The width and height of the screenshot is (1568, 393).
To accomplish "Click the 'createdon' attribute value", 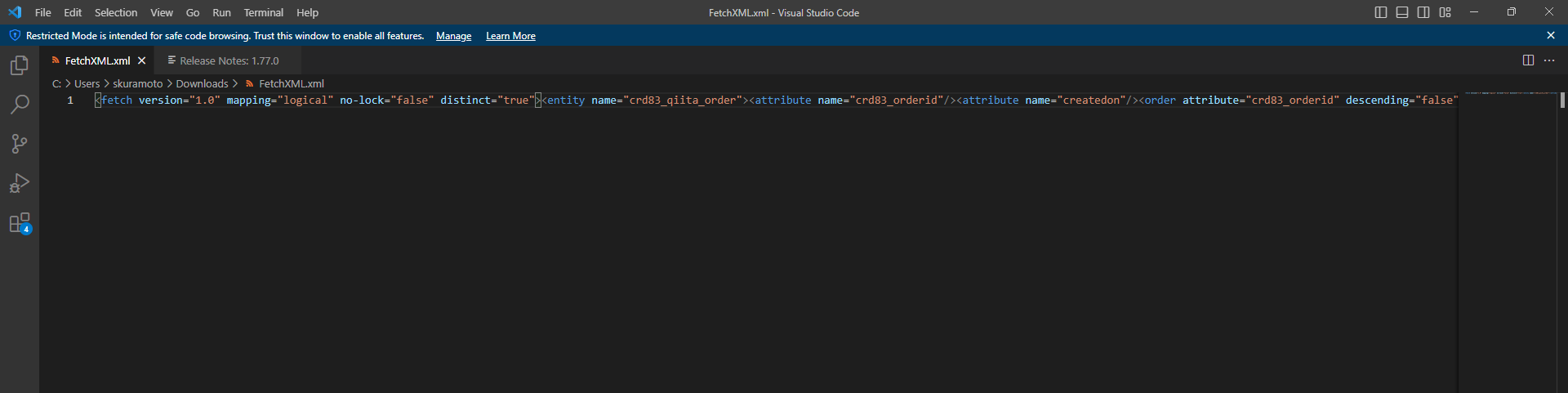I will click(x=1091, y=100).
